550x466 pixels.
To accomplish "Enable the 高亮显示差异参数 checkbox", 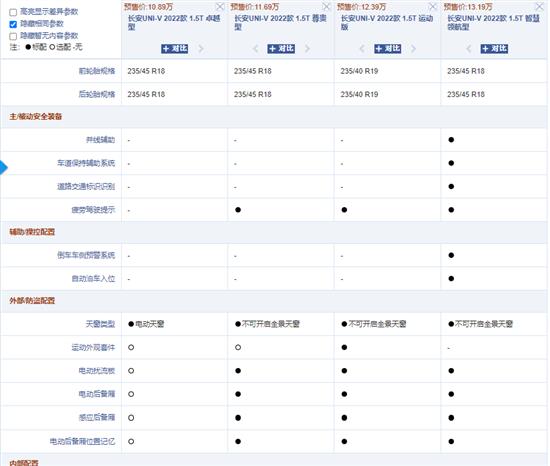I will 13,12.
